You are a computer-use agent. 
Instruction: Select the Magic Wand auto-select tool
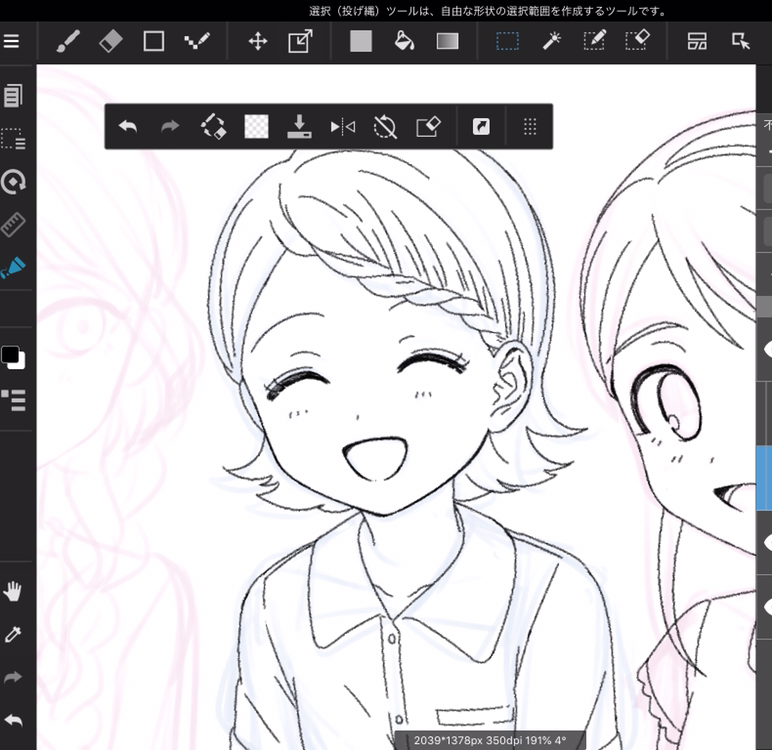(551, 41)
